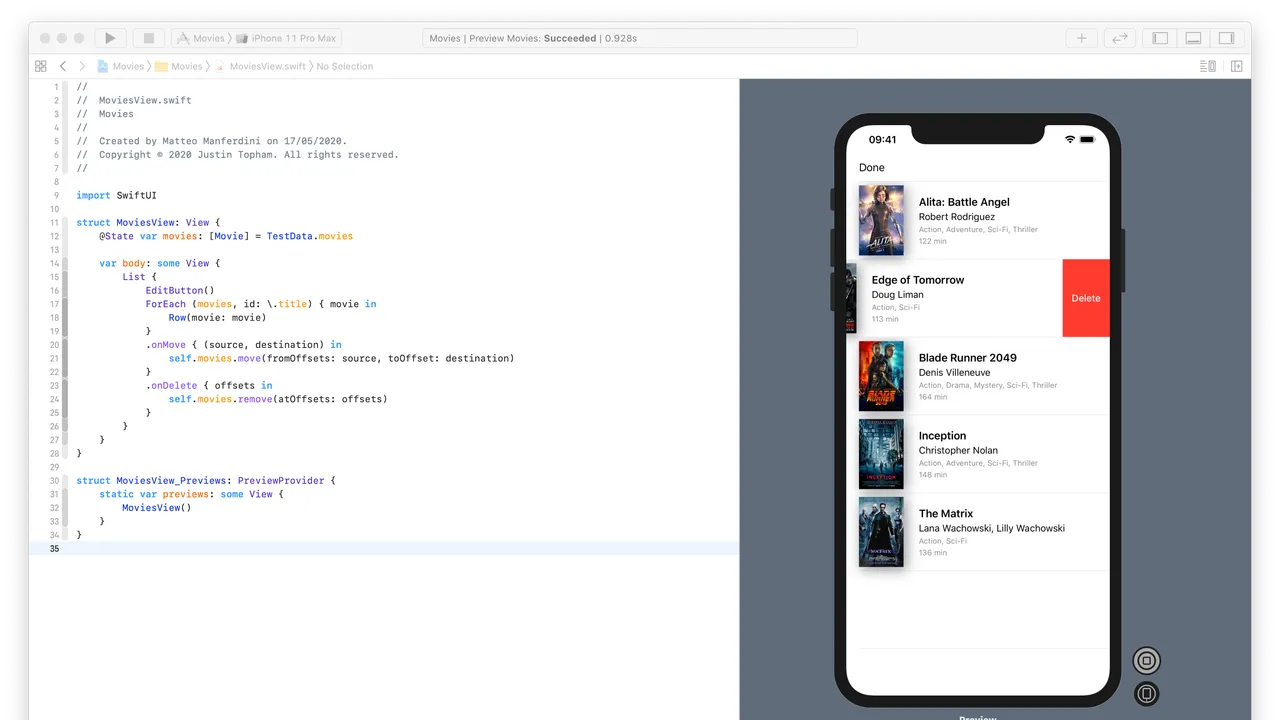1280x720 pixels.
Task: Click the @State var movies line
Action: (226, 236)
